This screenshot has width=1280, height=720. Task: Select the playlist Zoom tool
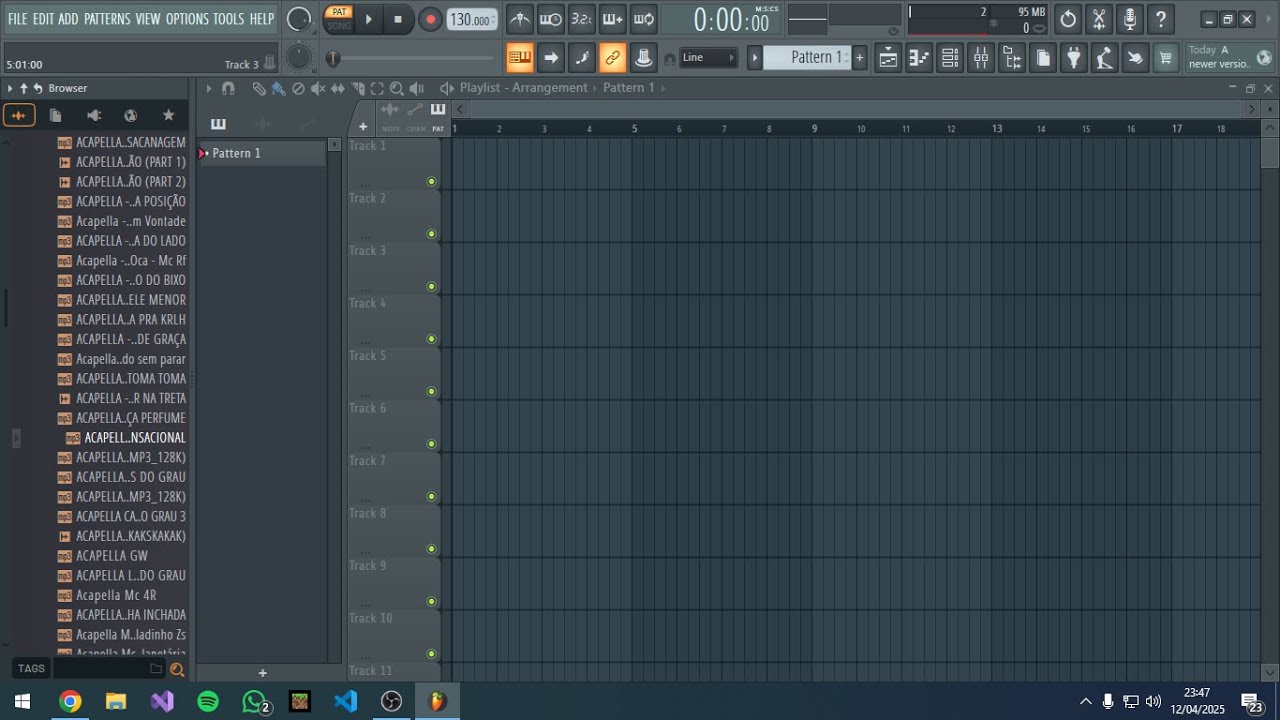[397, 88]
